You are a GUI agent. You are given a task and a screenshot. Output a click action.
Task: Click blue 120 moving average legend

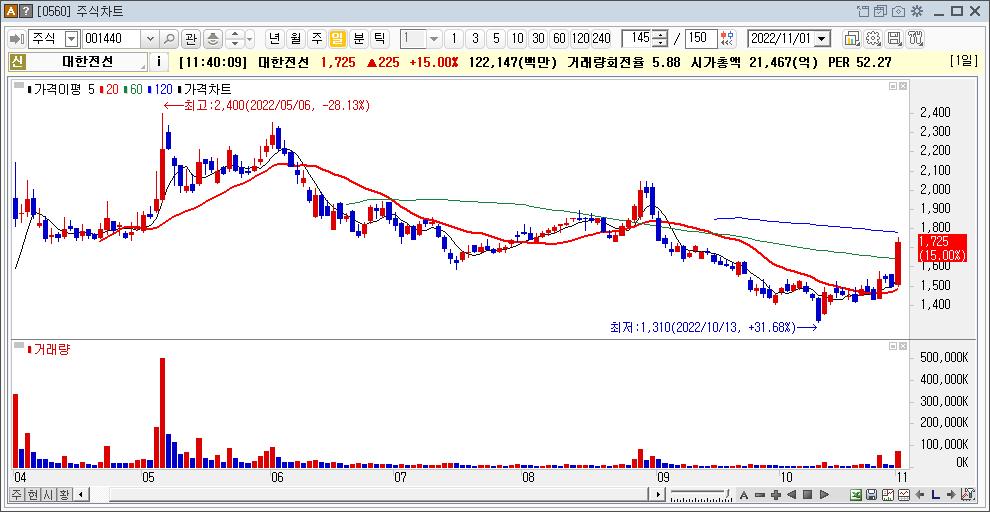click(160, 90)
